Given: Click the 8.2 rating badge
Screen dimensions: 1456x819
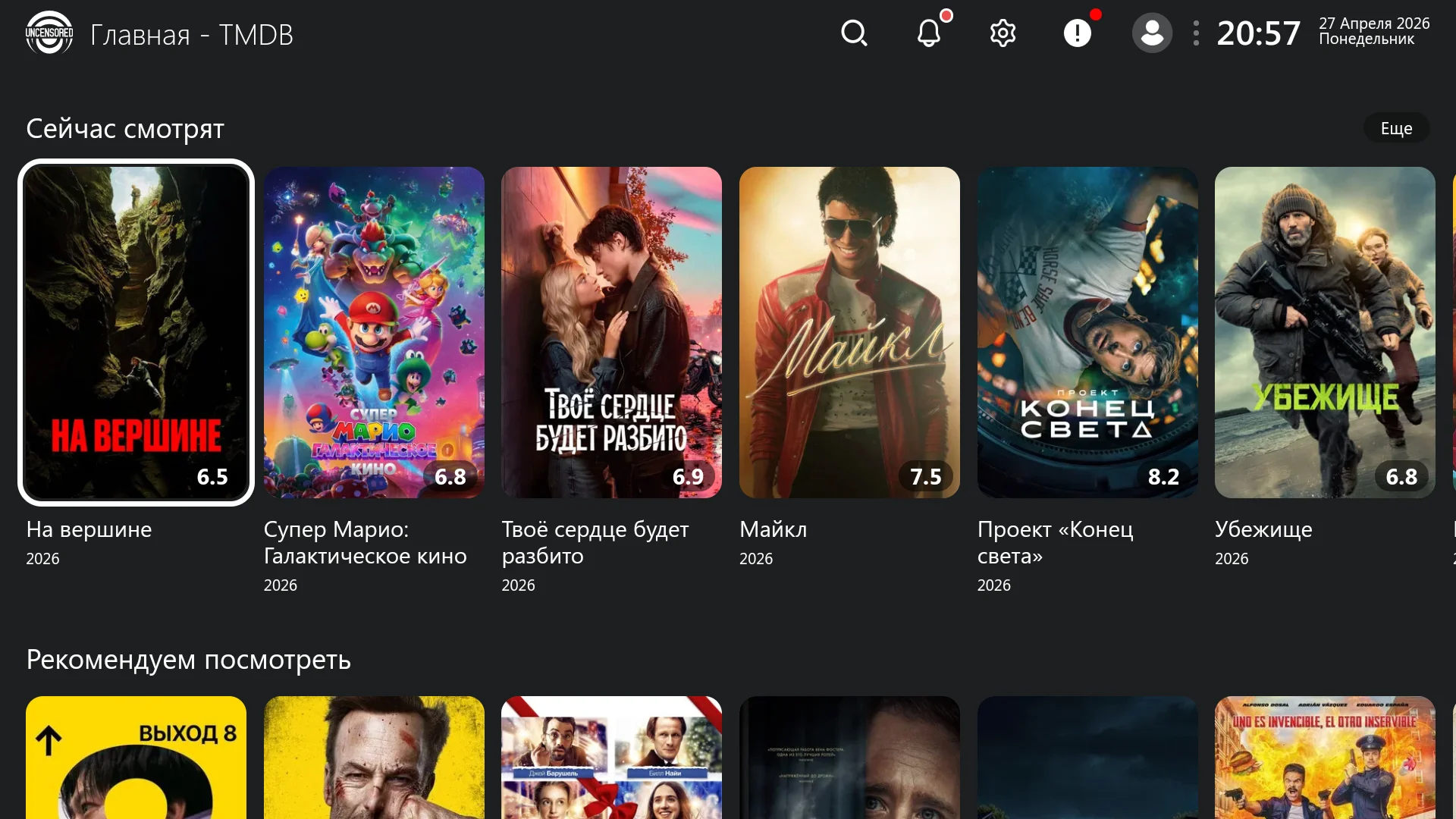Looking at the screenshot, I should (x=1163, y=476).
